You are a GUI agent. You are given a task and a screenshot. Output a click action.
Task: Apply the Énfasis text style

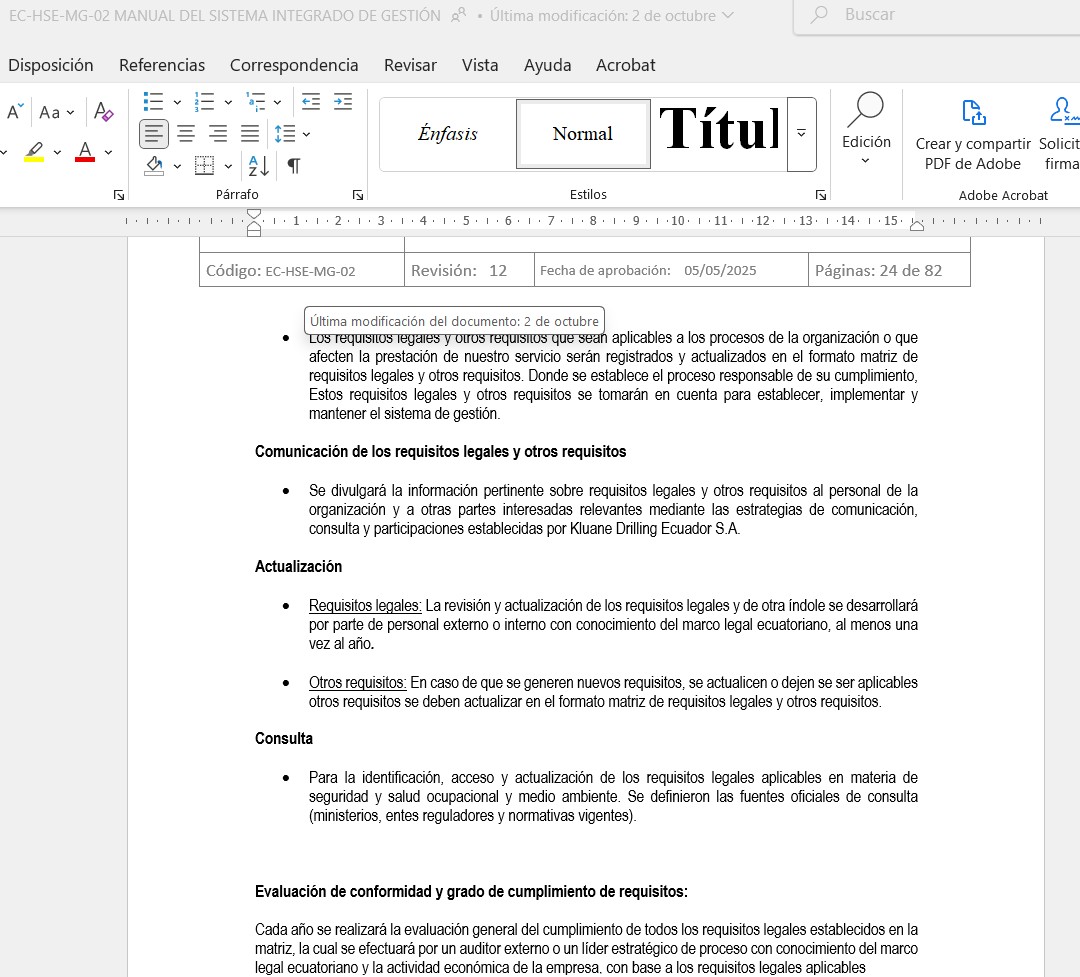click(x=447, y=134)
